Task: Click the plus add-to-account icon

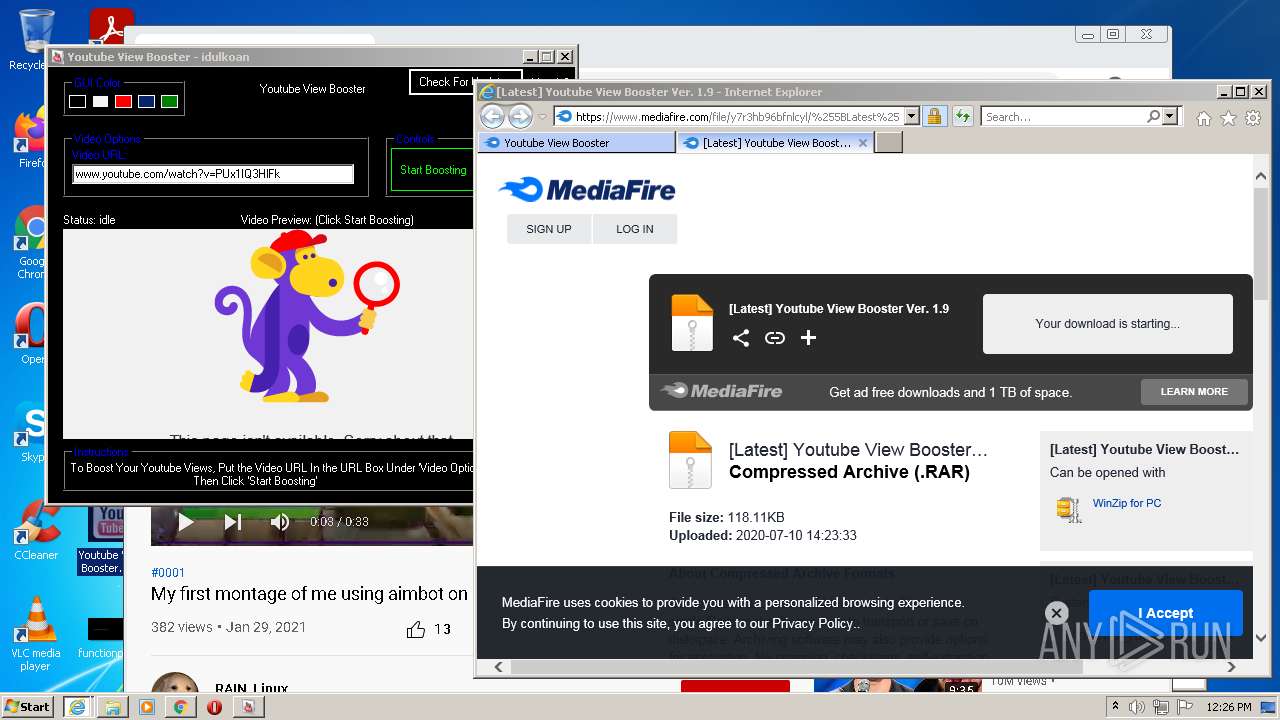Action: tap(809, 338)
